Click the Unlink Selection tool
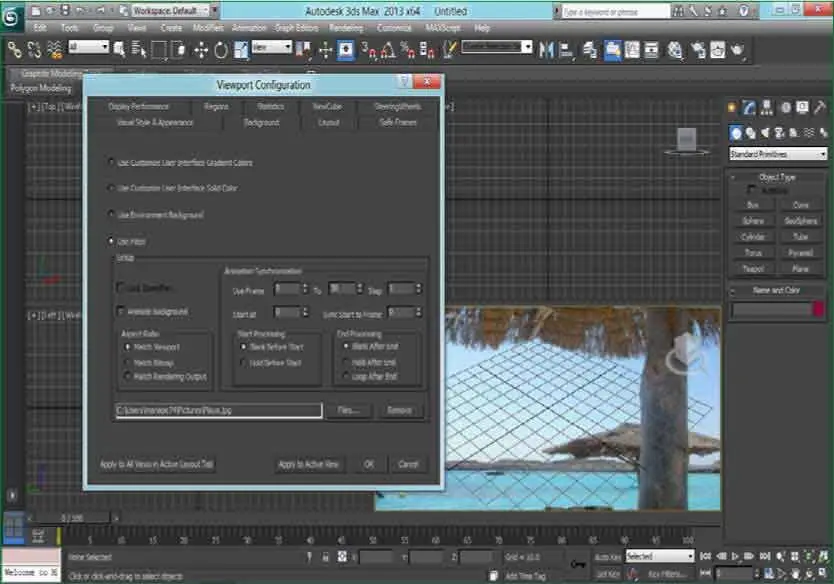The width and height of the screenshot is (834, 584). point(35,50)
